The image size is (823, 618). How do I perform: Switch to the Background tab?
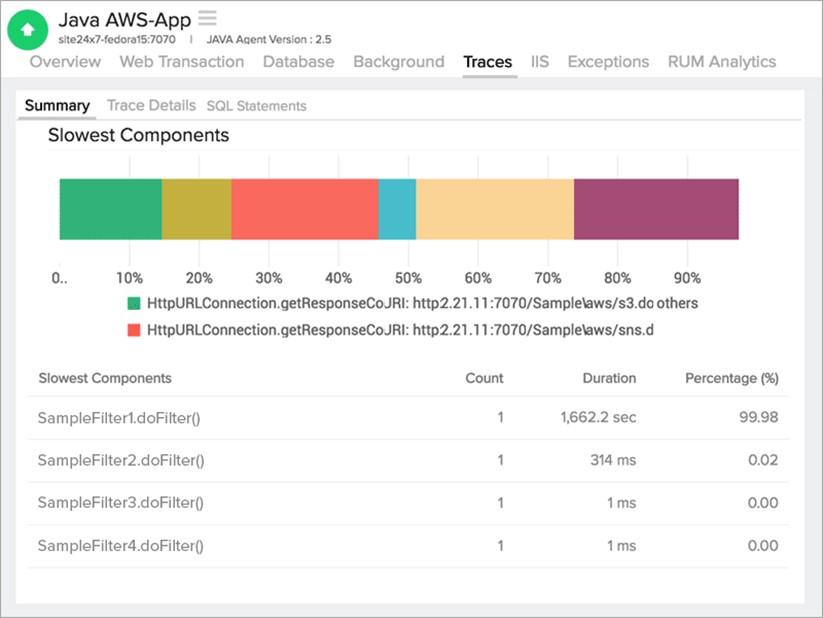(398, 62)
